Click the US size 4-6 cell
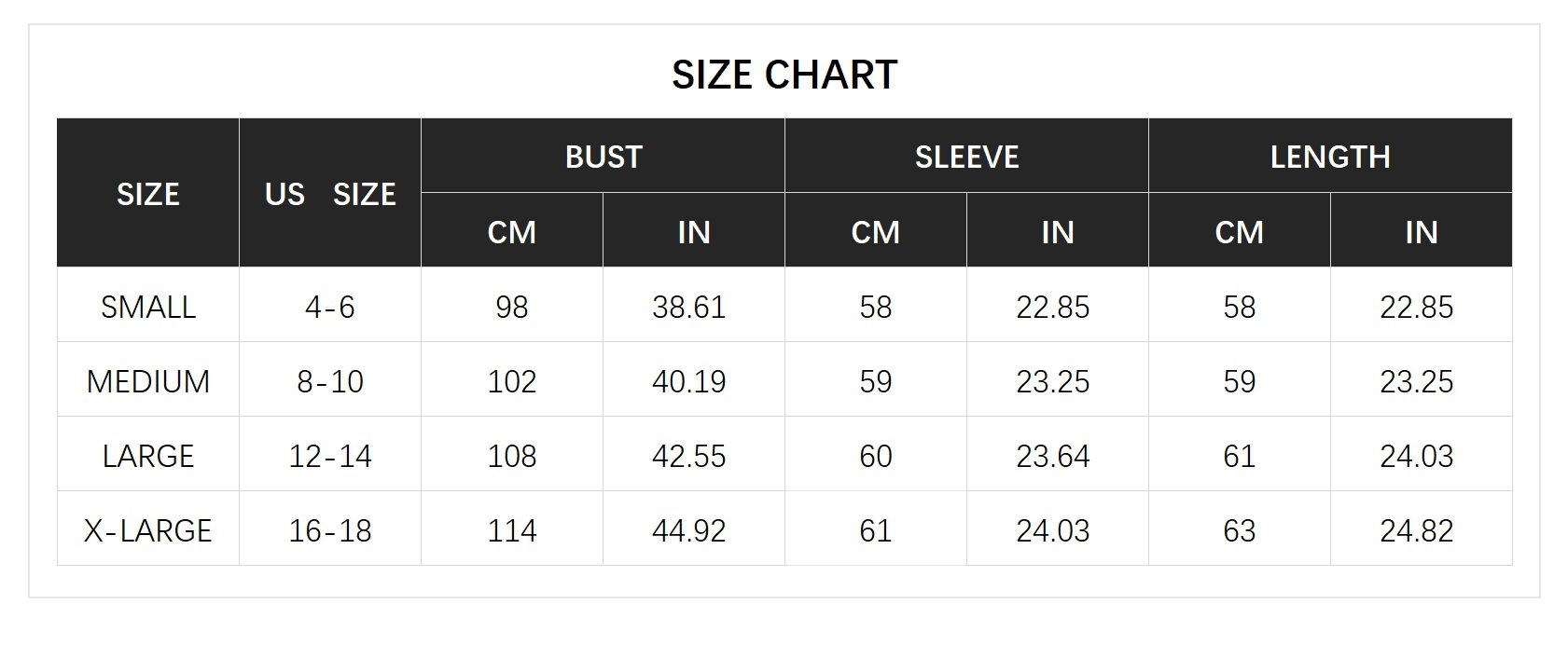 [x=330, y=307]
